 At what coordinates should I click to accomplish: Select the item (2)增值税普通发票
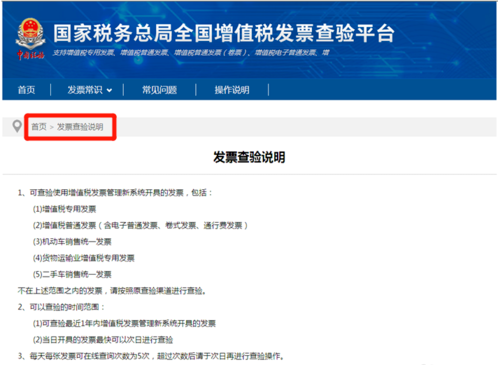(x=140, y=225)
